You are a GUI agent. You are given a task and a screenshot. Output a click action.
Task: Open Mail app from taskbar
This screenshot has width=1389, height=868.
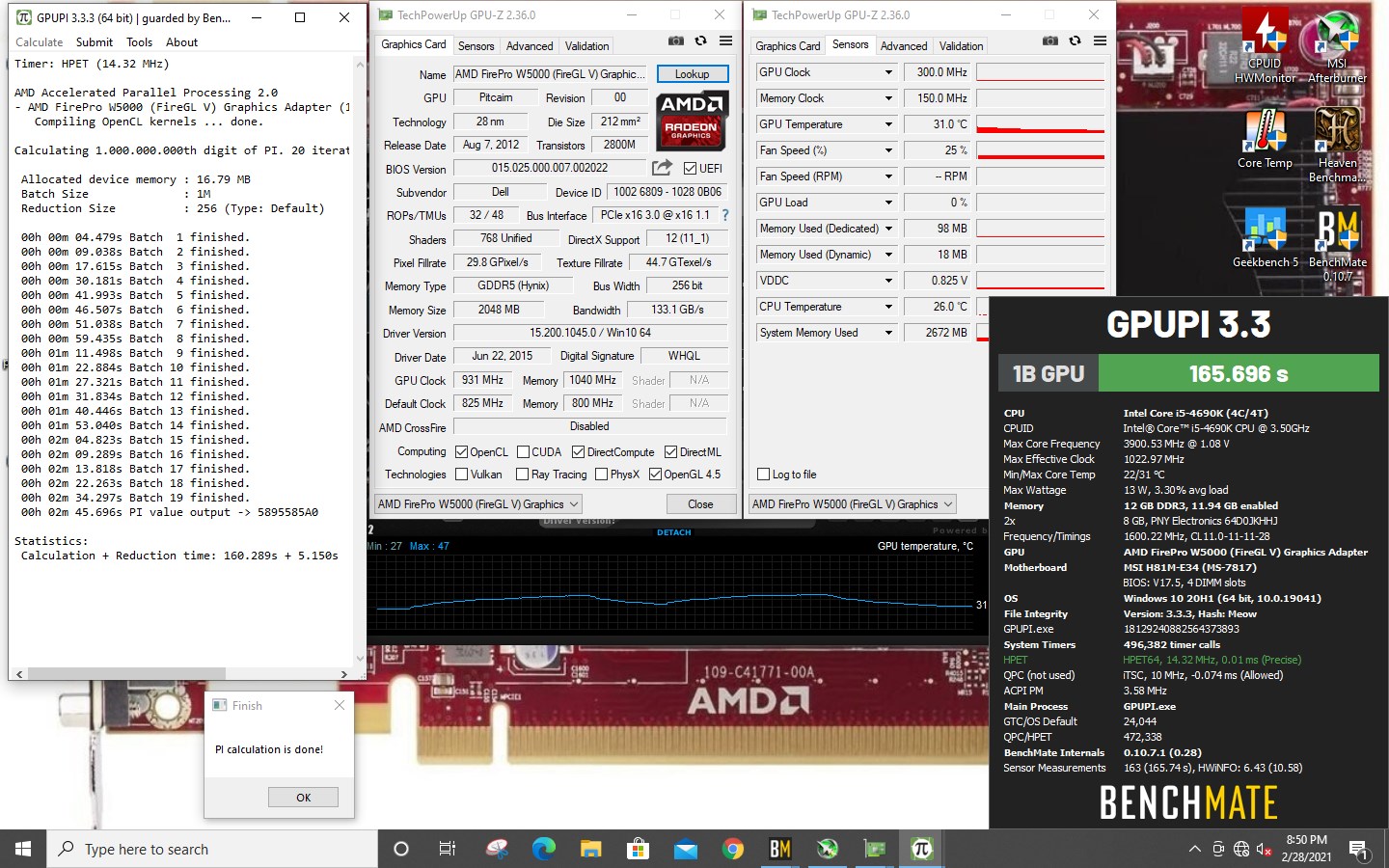685,849
